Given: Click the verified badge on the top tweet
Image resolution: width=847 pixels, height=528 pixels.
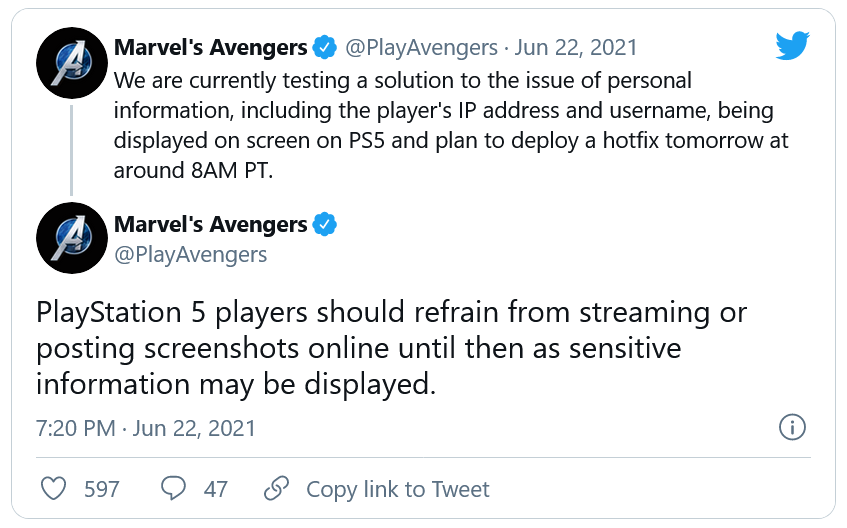Looking at the screenshot, I should (325, 47).
